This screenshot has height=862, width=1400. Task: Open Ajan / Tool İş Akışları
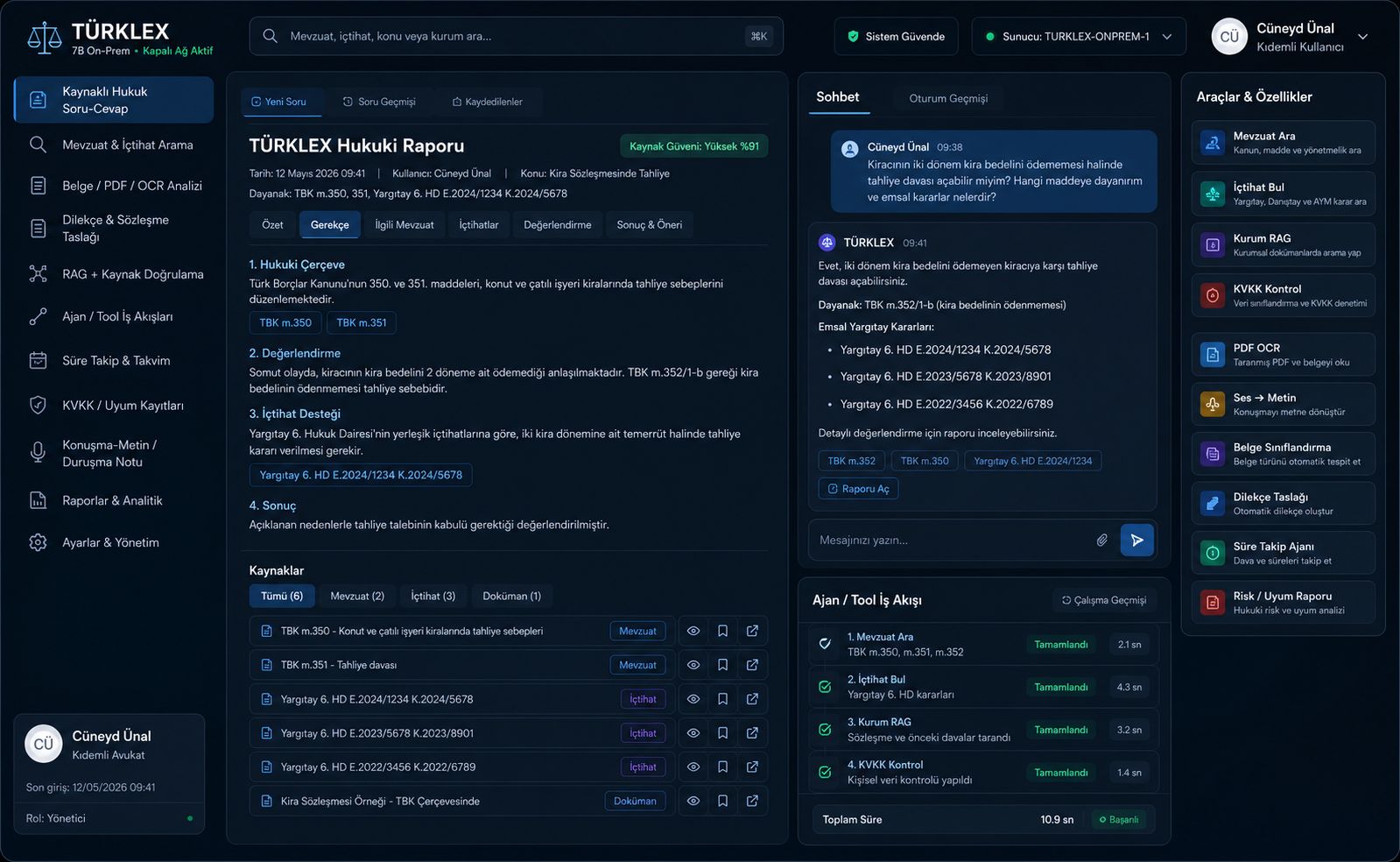tap(113, 316)
